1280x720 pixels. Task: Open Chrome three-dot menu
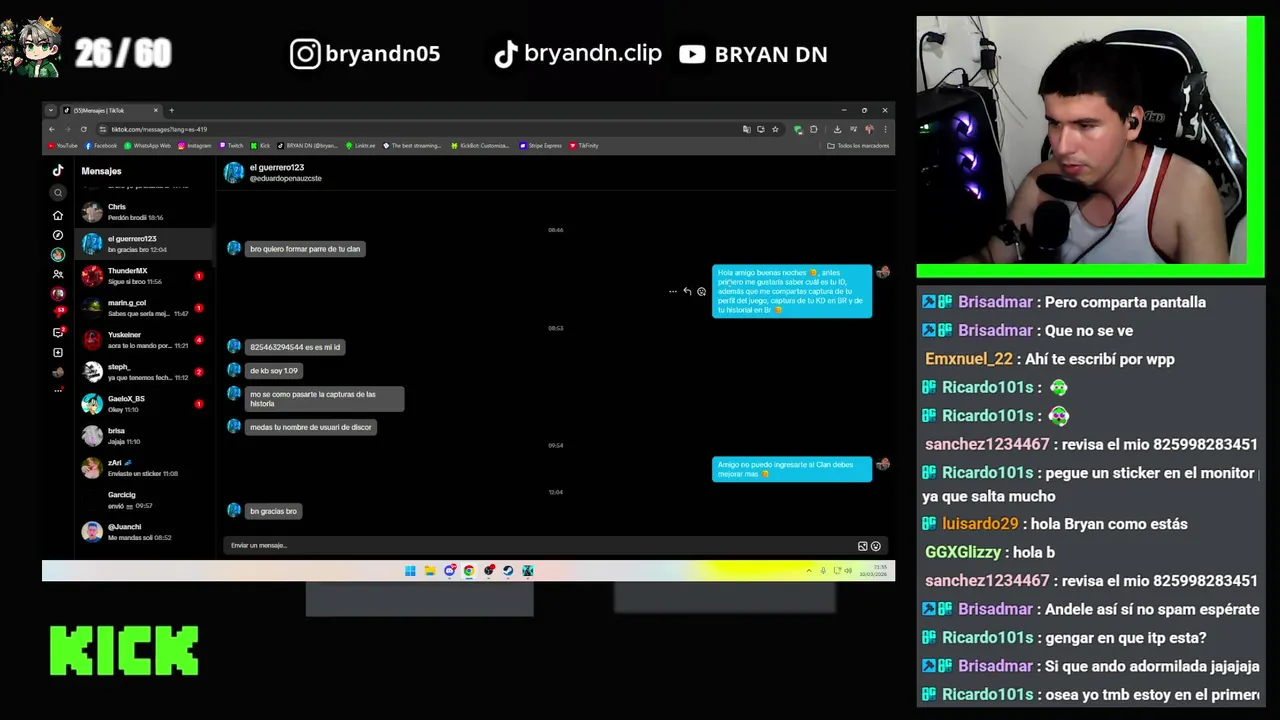(885, 129)
